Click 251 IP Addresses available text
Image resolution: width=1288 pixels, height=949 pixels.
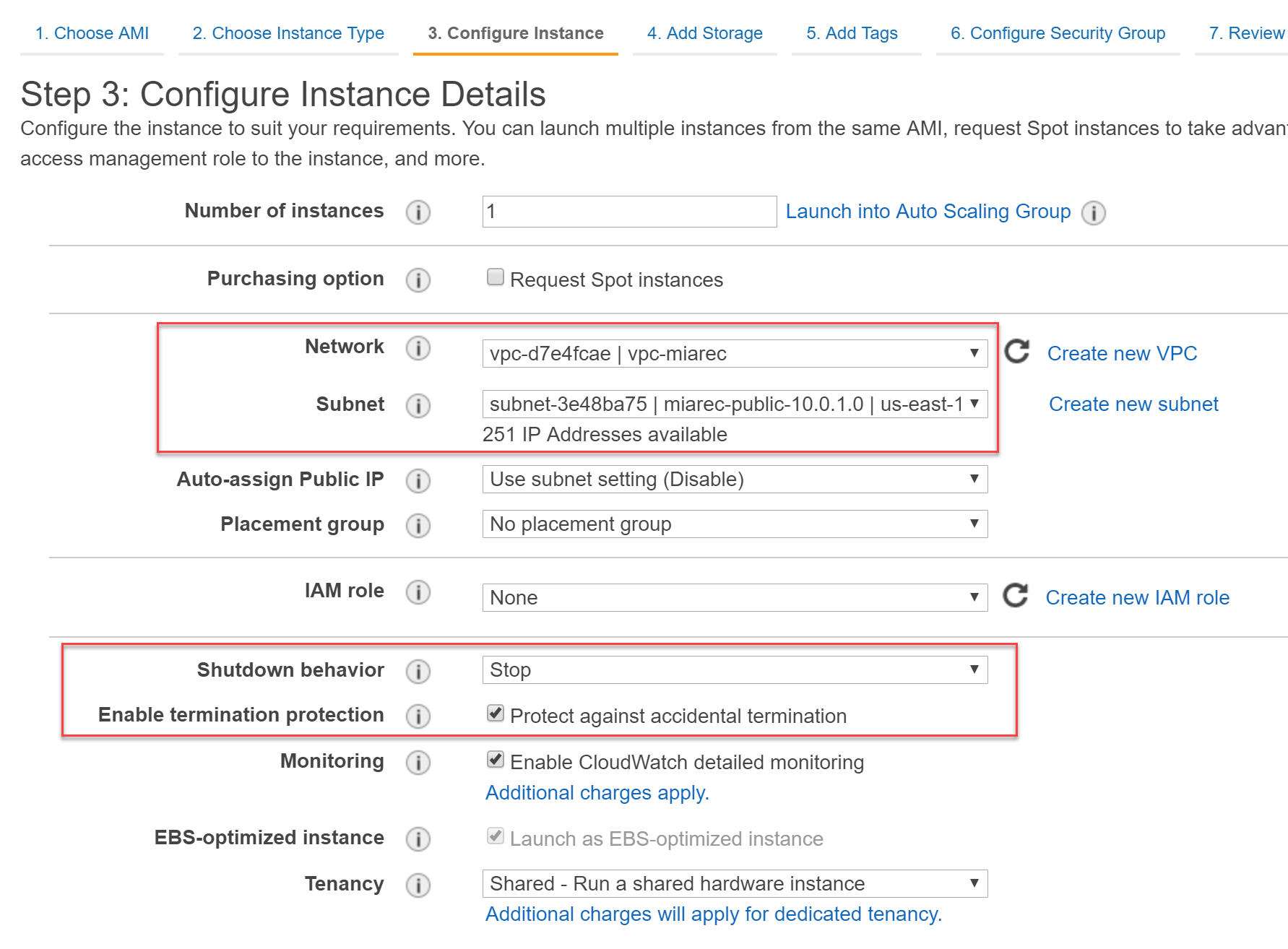(605, 435)
